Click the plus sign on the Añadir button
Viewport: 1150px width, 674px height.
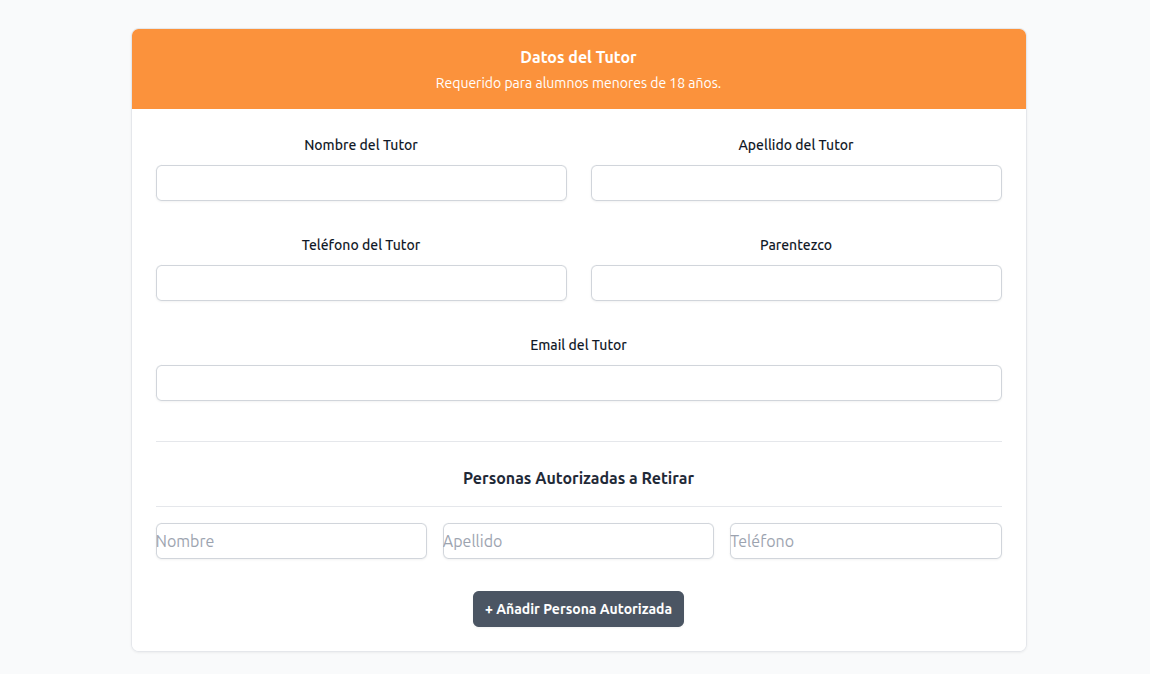[x=489, y=609]
